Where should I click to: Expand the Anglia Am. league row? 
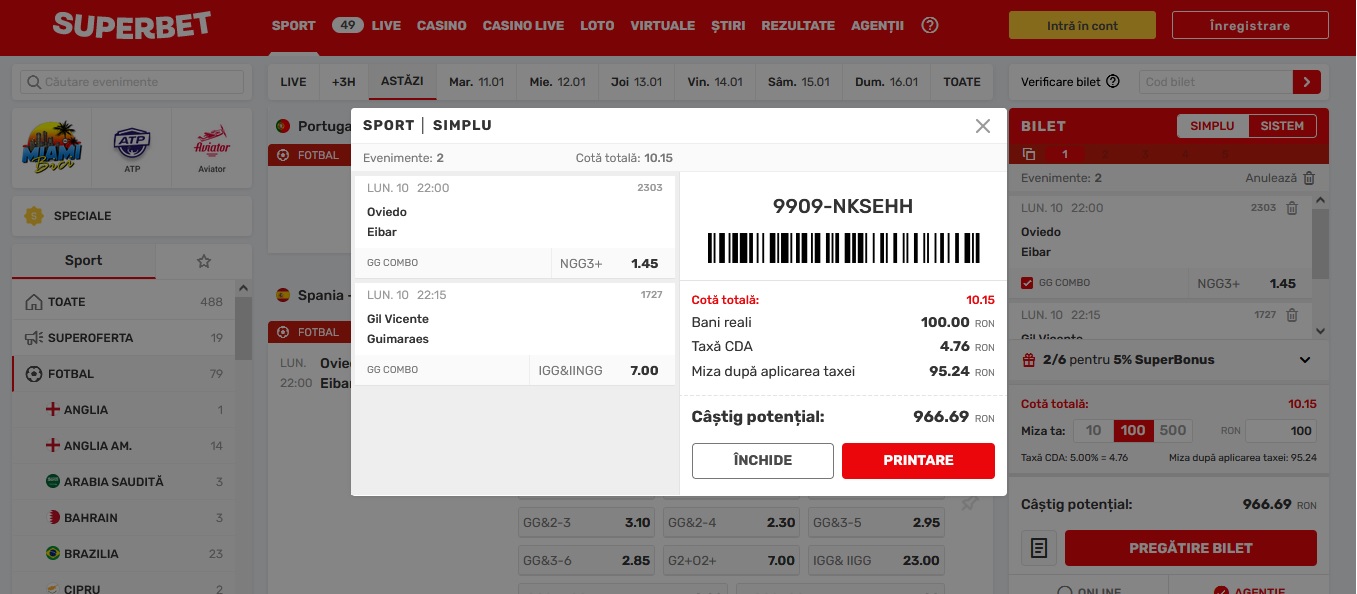coord(123,446)
